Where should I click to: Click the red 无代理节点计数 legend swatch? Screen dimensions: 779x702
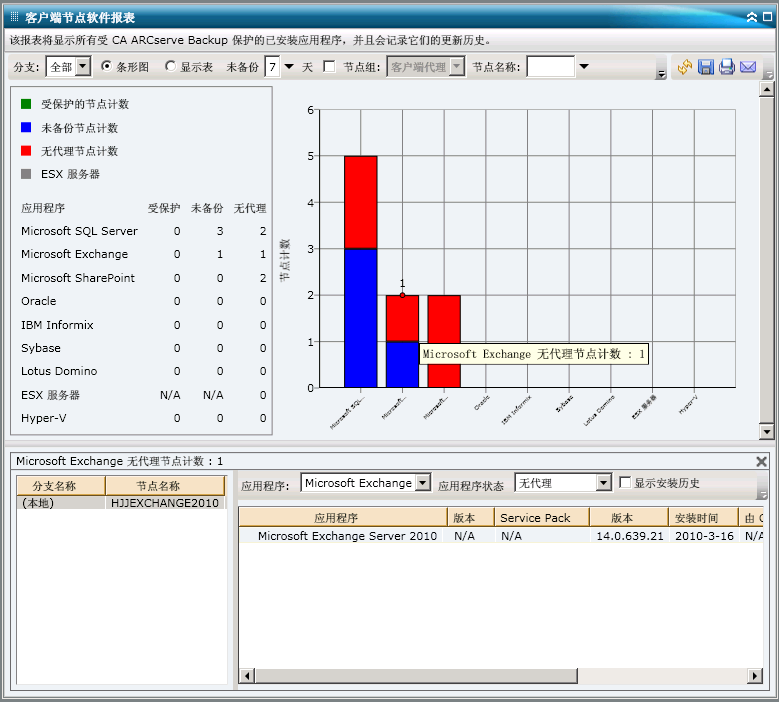coord(26,151)
